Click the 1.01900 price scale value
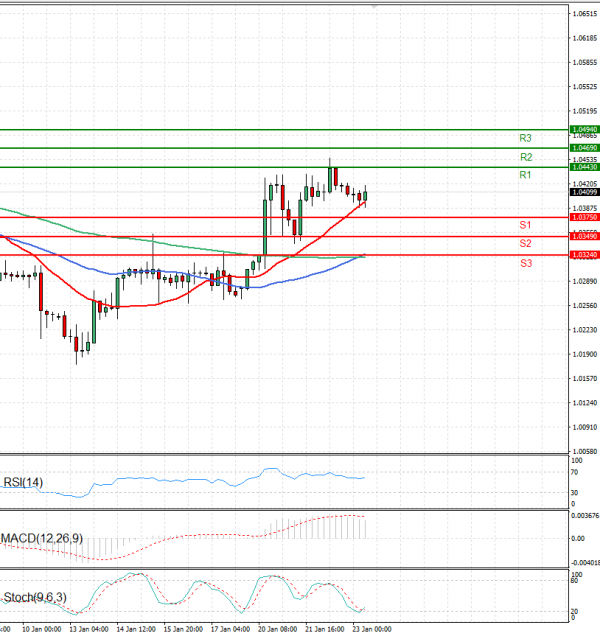Screen dimensions: 600x636 click(585, 354)
